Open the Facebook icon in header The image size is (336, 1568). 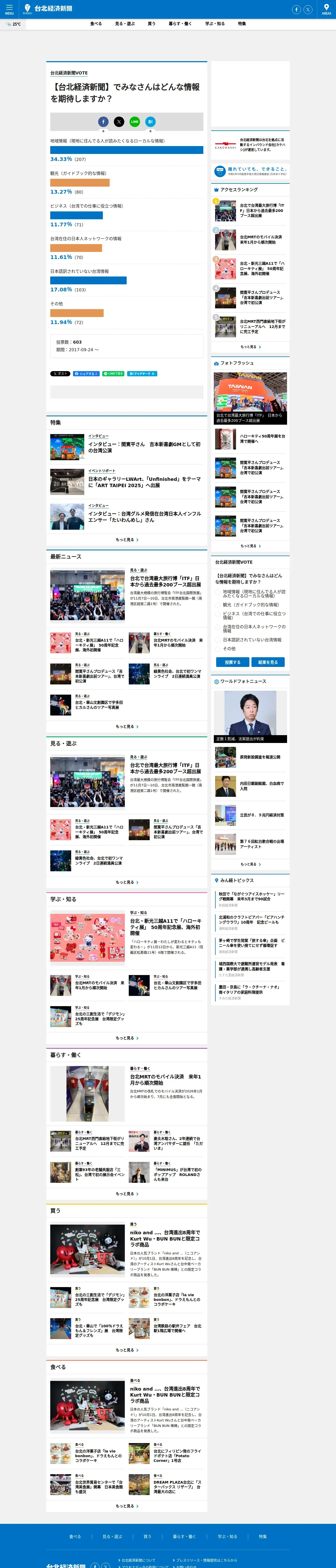(296, 9)
